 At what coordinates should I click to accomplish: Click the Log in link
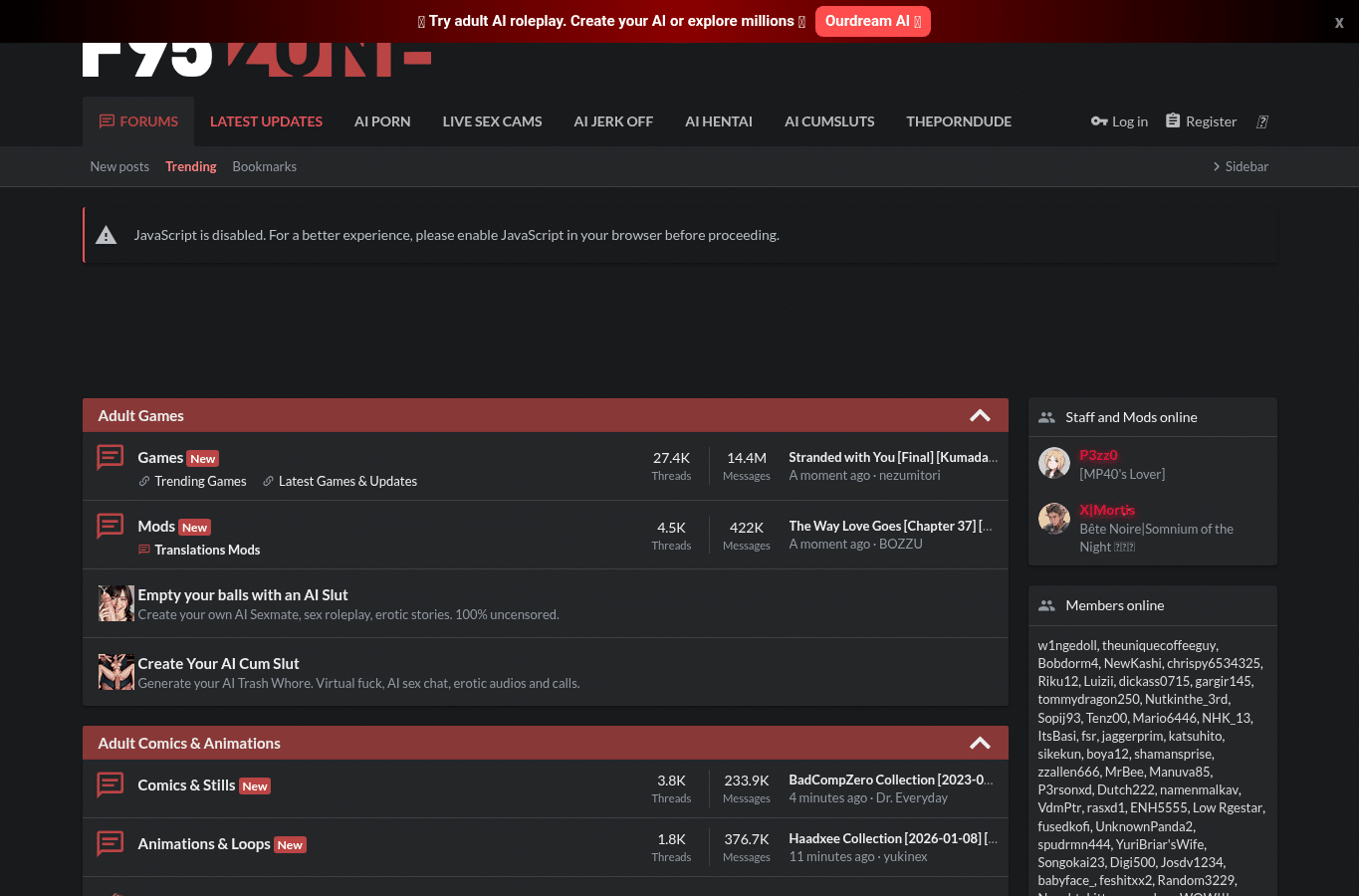1119,121
